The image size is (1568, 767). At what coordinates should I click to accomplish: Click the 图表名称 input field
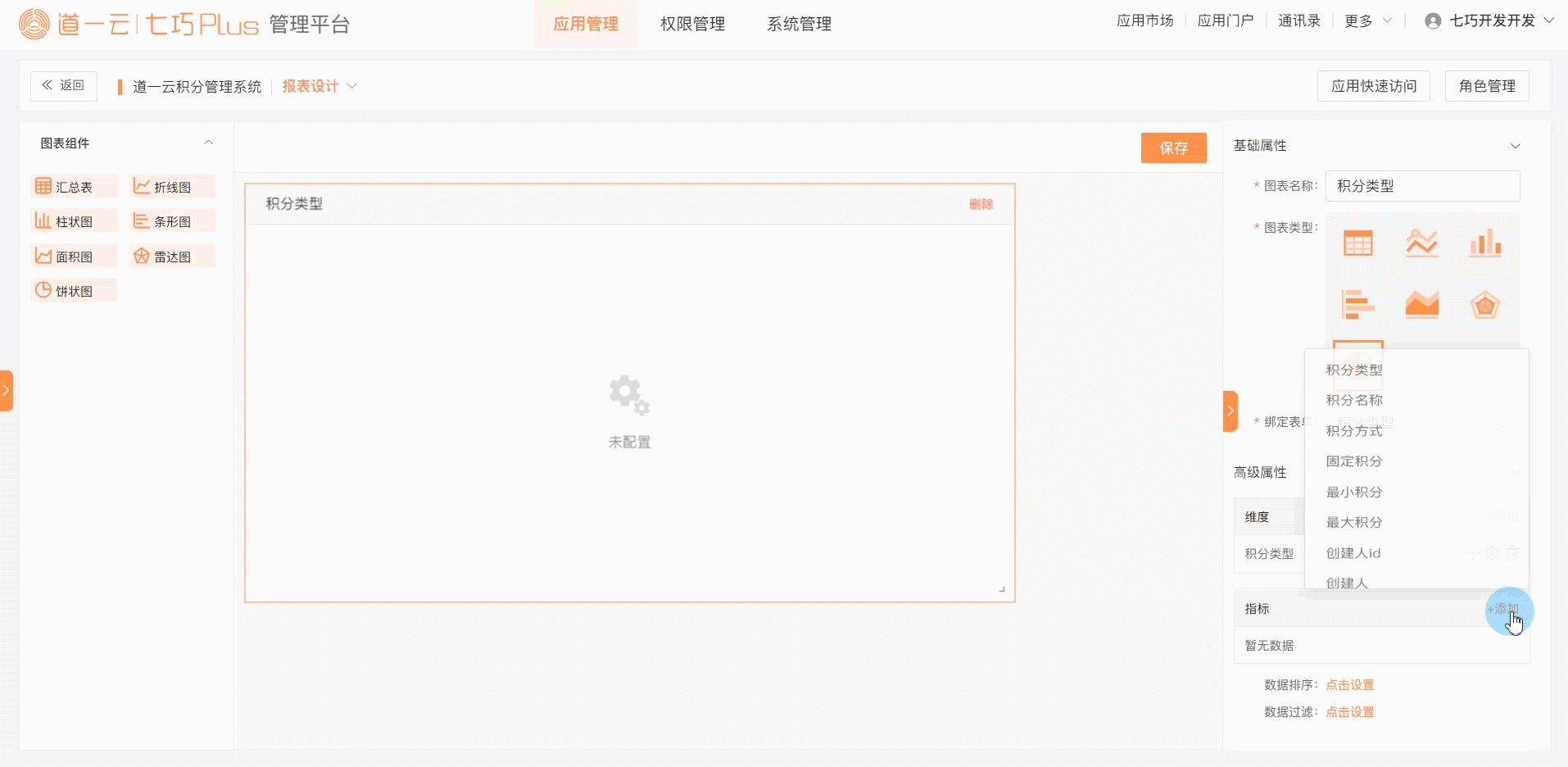pyautogui.click(x=1422, y=186)
